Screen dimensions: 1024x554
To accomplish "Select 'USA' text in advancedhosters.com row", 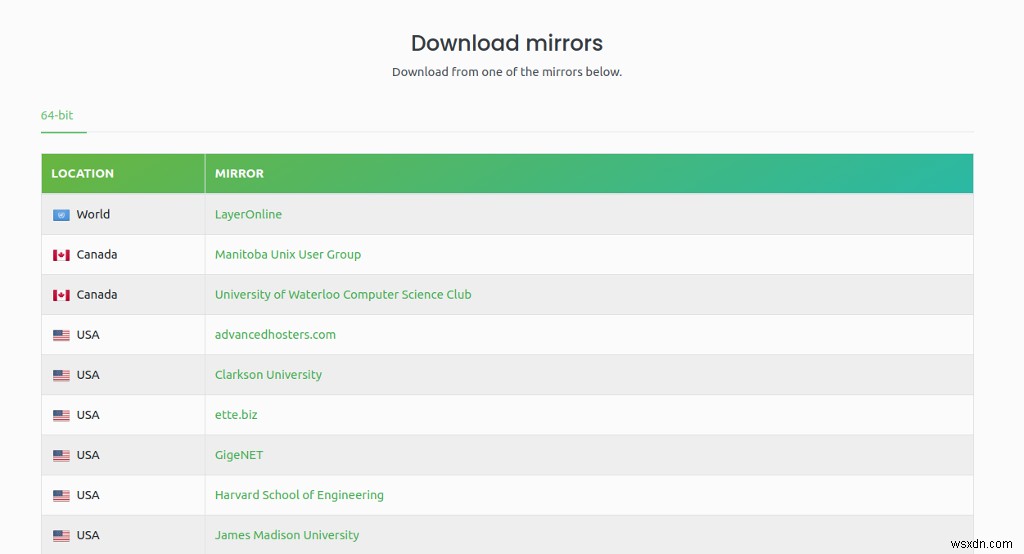I will pos(88,334).
